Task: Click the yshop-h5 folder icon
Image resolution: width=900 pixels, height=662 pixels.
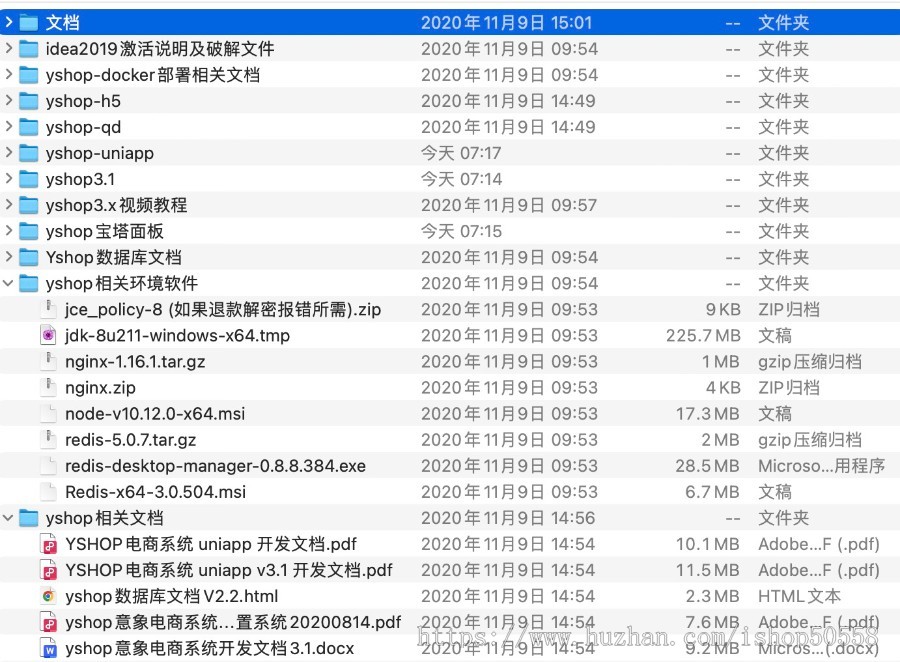Action: tap(29, 101)
